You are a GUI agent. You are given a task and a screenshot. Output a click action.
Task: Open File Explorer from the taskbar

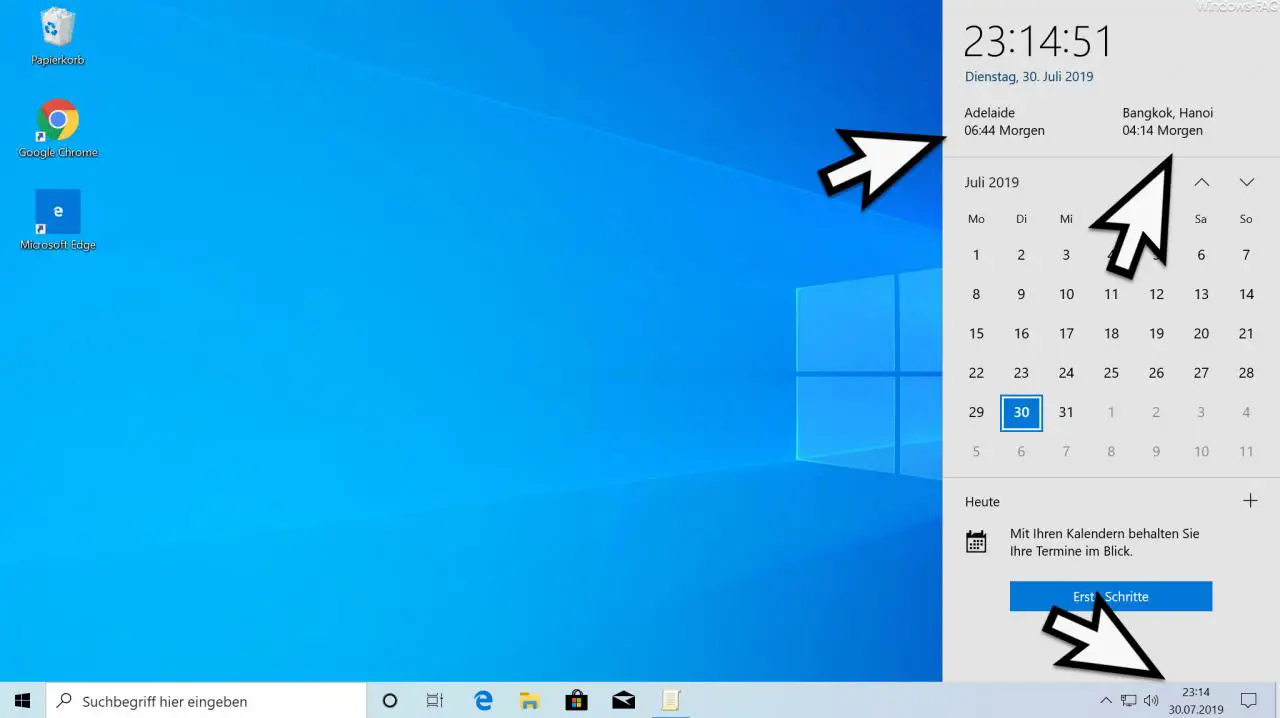click(x=529, y=701)
